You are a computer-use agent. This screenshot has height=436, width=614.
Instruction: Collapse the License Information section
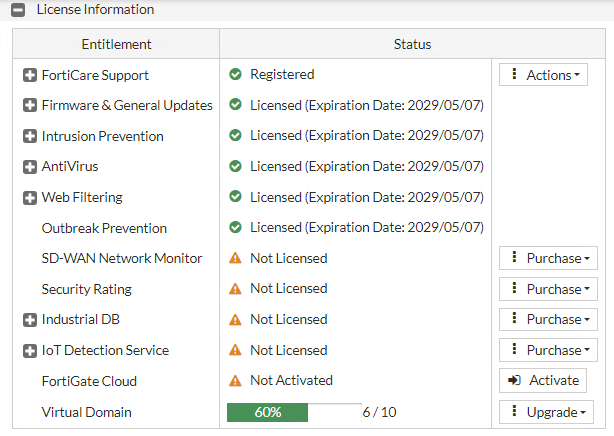pyautogui.click(x=18, y=10)
